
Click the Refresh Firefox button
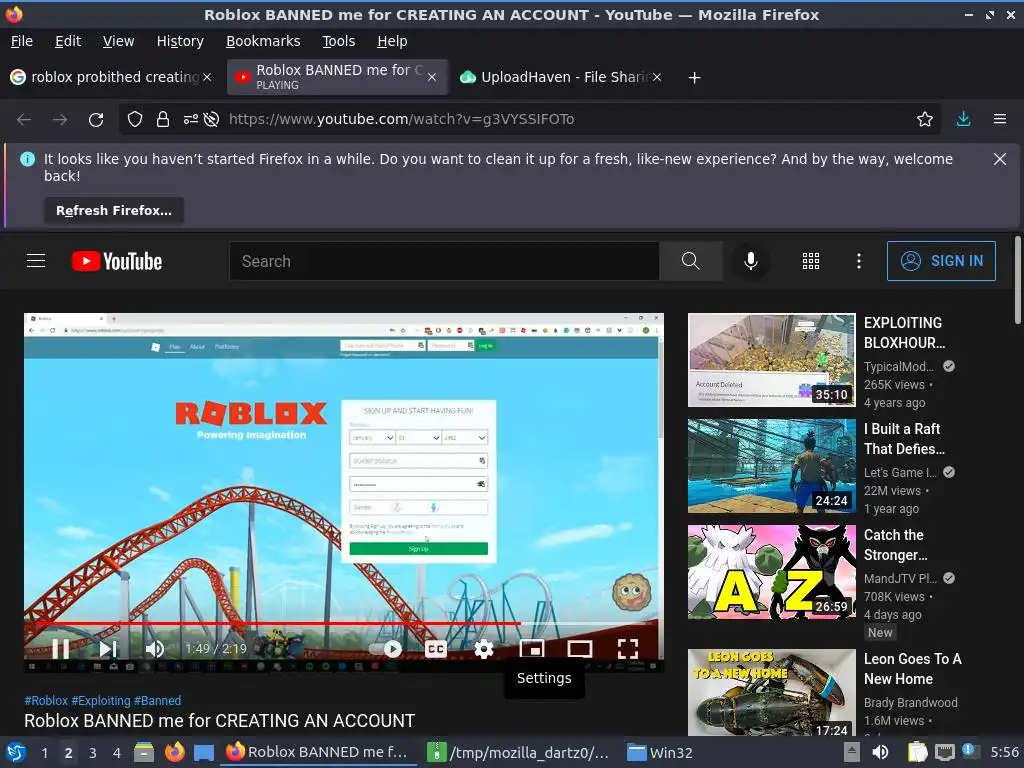coord(114,210)
